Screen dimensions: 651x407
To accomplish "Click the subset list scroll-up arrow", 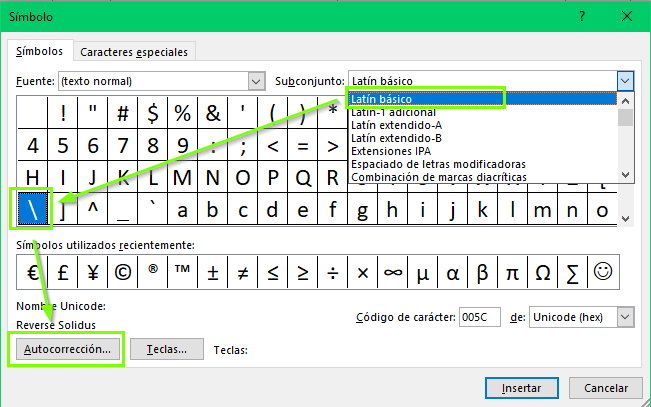I will pos(626,101).
